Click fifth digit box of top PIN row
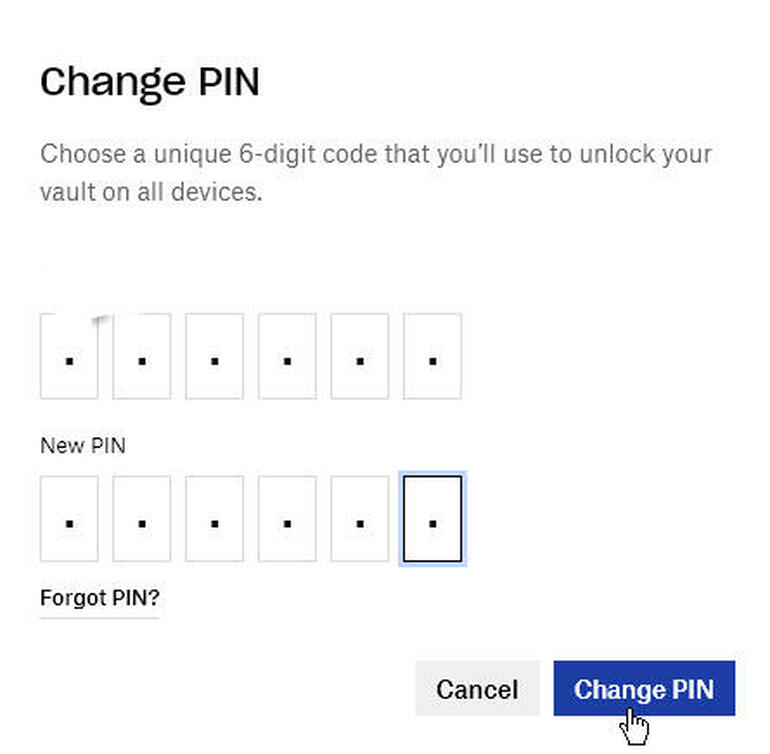This screenshot has width=770, height=754. tap(359, 356)
